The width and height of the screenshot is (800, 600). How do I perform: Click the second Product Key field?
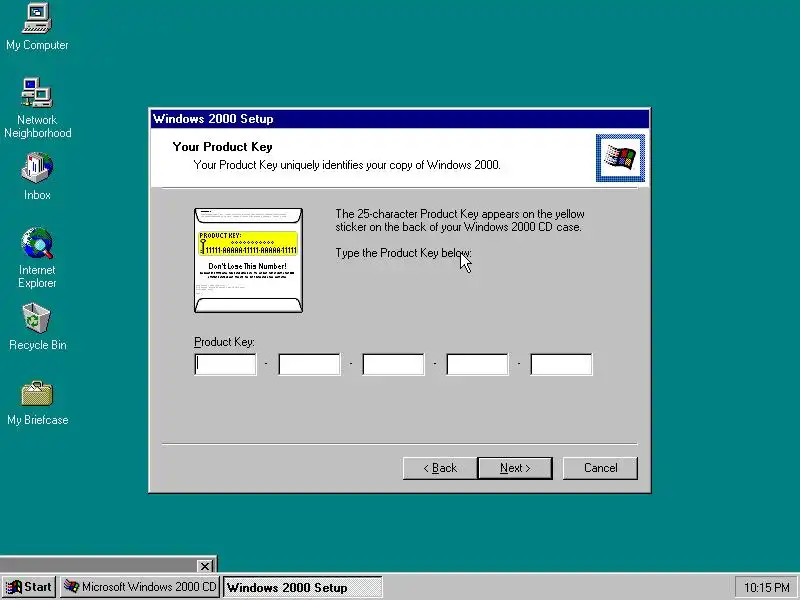click(310, 364)
